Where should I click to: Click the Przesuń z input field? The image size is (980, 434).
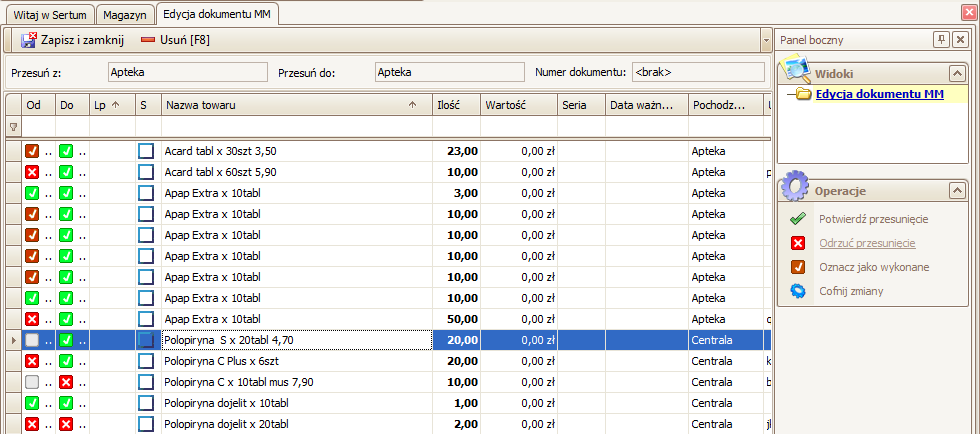187,72
